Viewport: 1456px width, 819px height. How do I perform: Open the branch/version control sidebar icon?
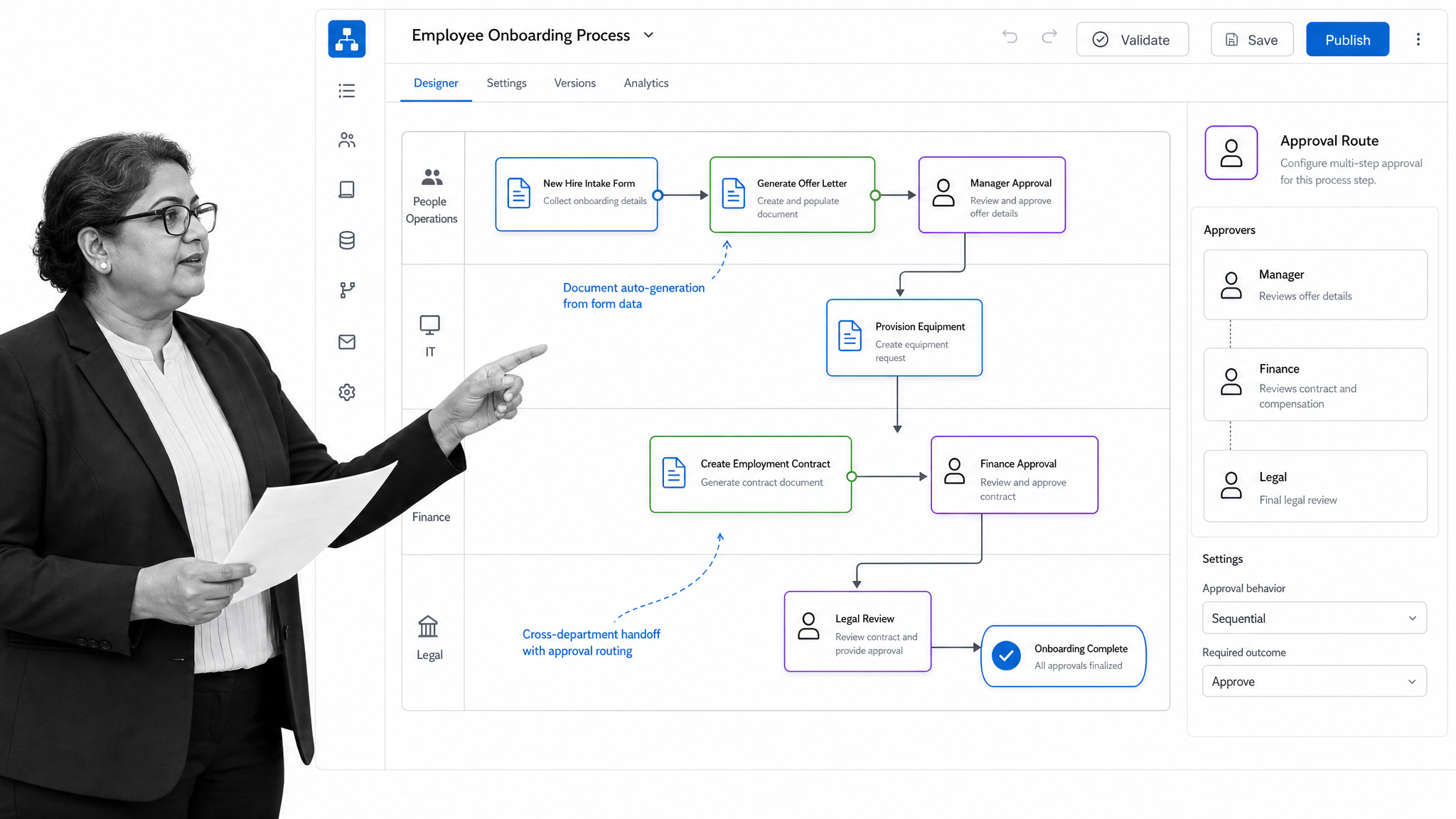pos(347,290)
